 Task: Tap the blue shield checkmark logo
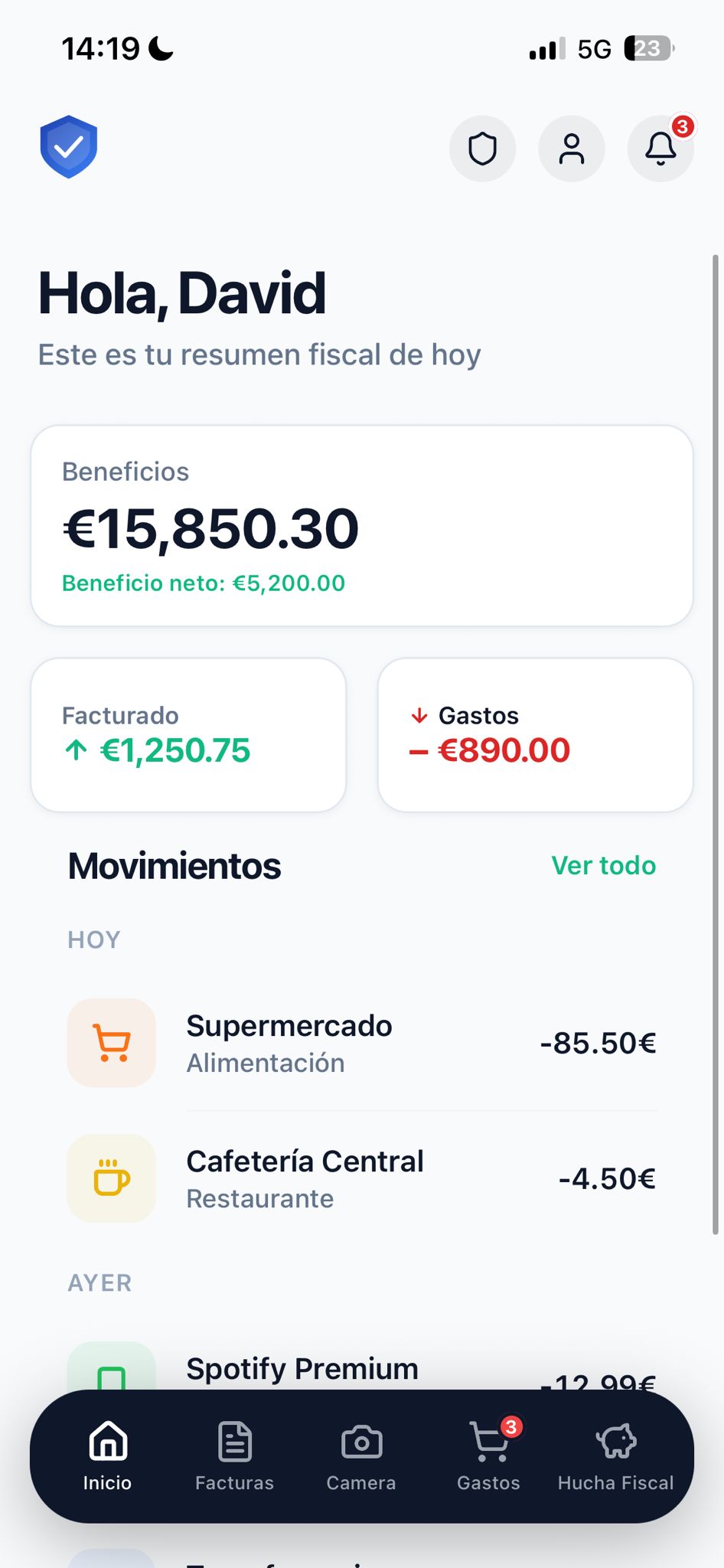pyautogui.click(x=69, y=147)
